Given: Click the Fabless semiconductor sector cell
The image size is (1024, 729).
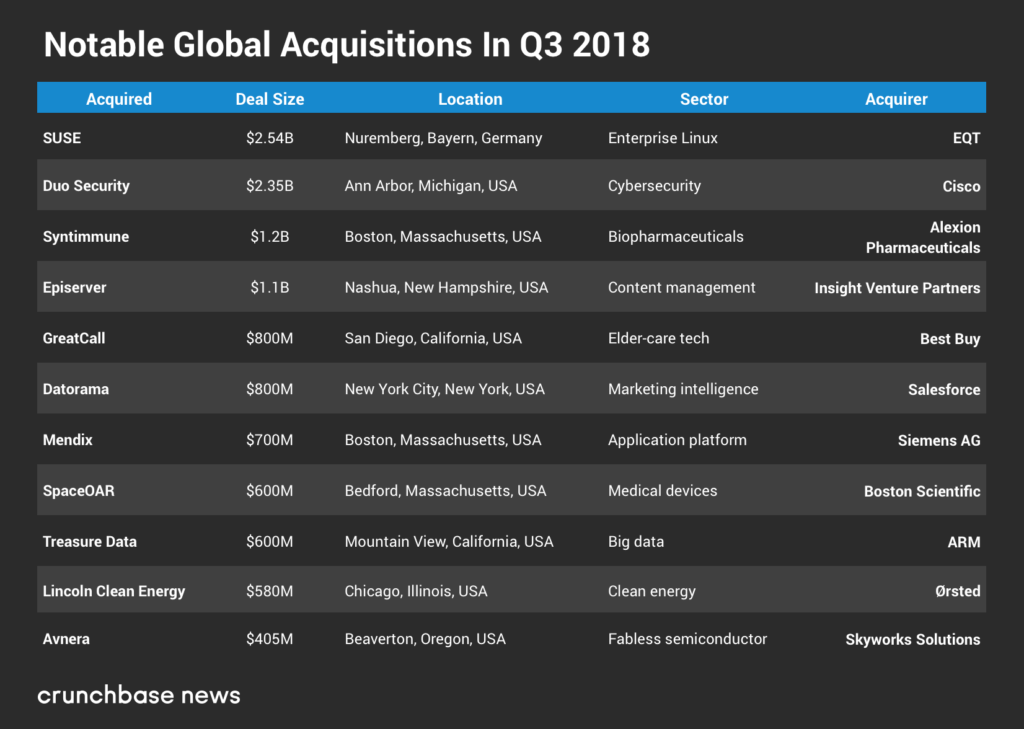Looking at the screenshot, I should coord(687,639).
